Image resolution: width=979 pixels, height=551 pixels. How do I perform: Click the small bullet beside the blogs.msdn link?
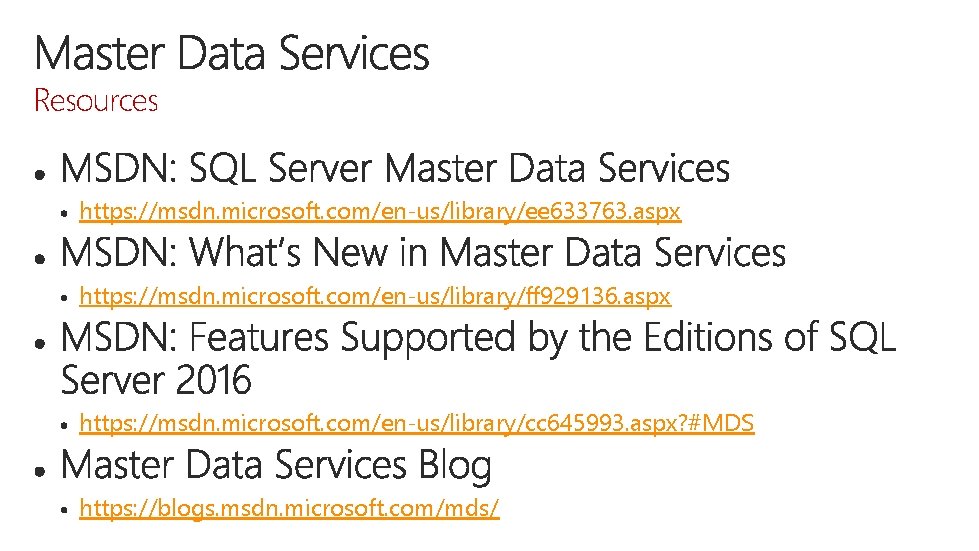[x=62, y=510]
